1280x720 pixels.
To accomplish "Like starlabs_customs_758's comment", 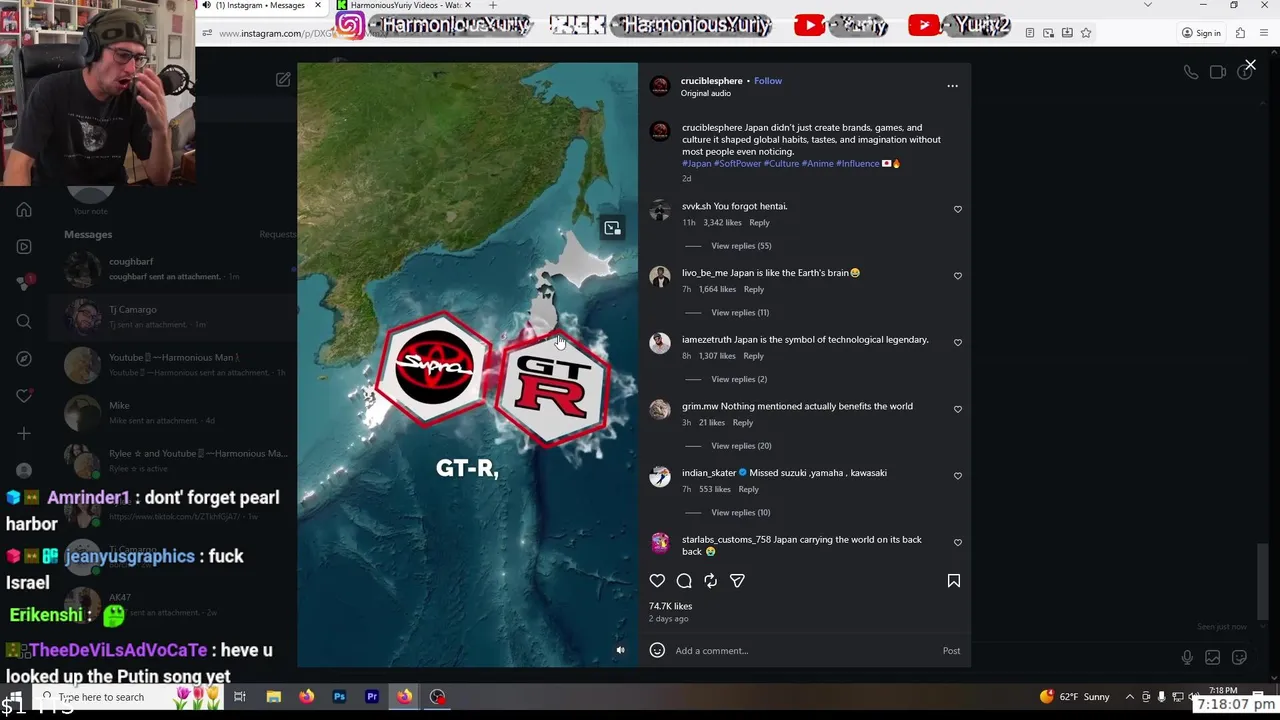I will pyautogui.click(x=958, y=543).
